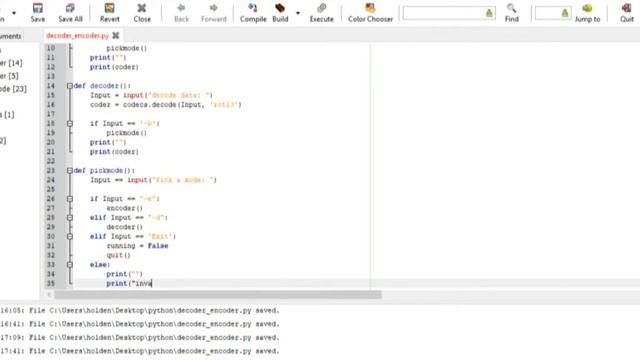Open the Build dropdown arrow
Screen dimensions: 640x360
click(x=298, y=13)
